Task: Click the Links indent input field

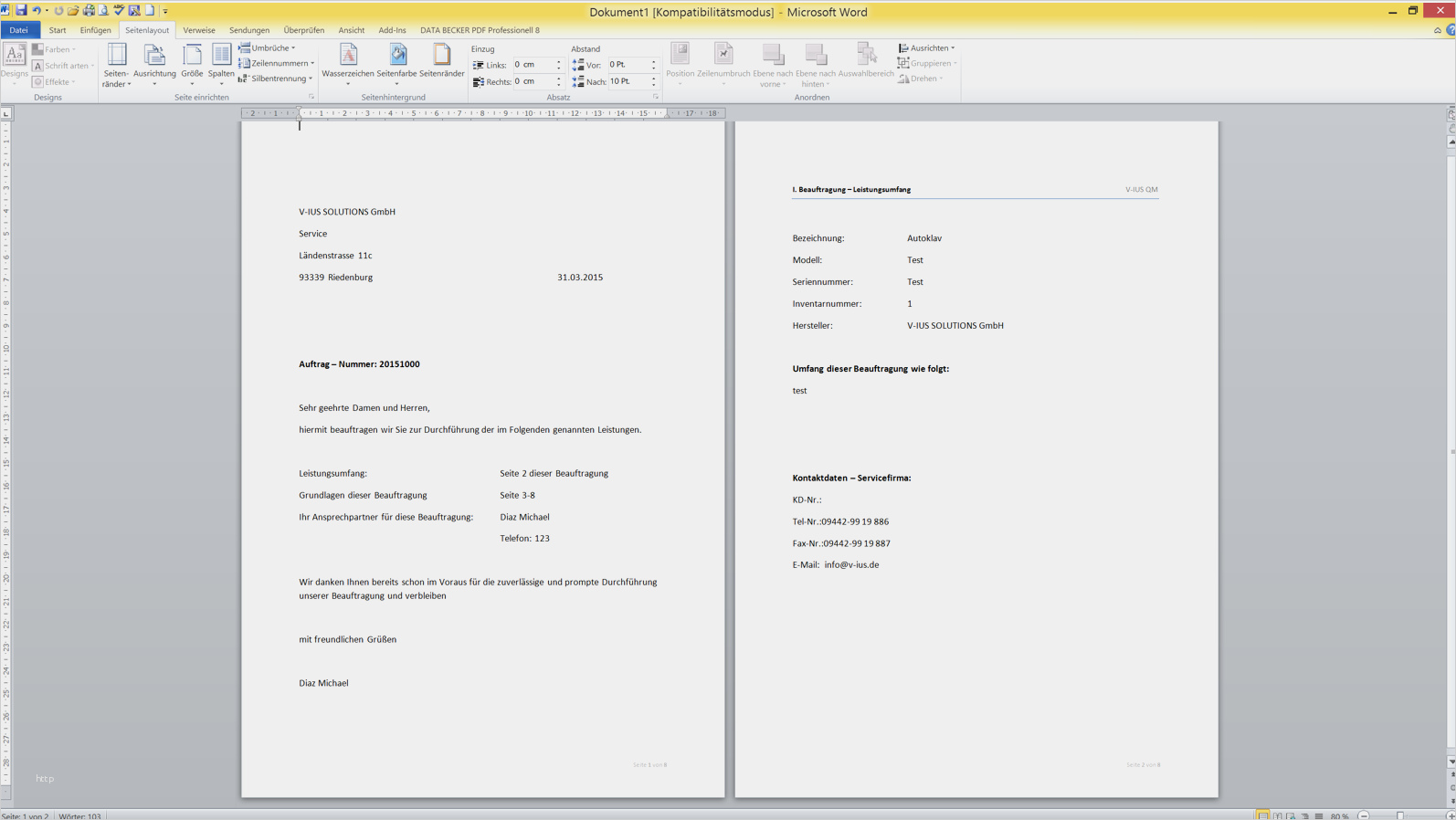Action: [x=533, y=65]
